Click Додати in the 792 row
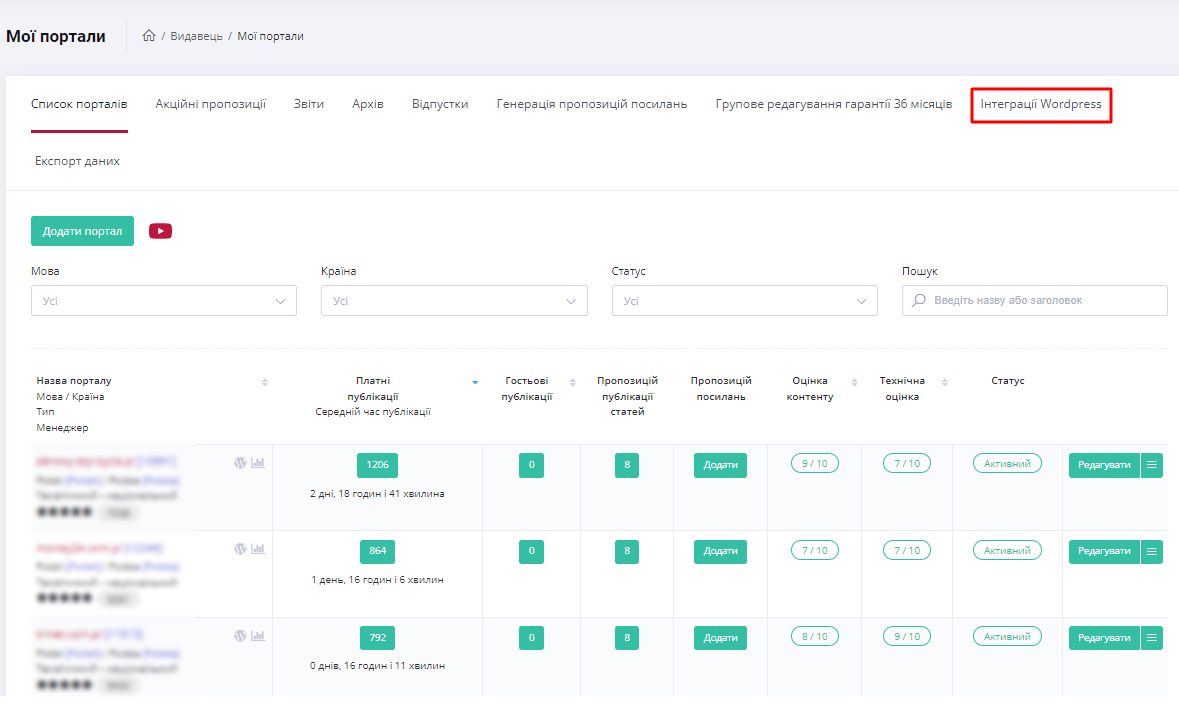This screenshot has height=728, width=1179. point(720,638)
